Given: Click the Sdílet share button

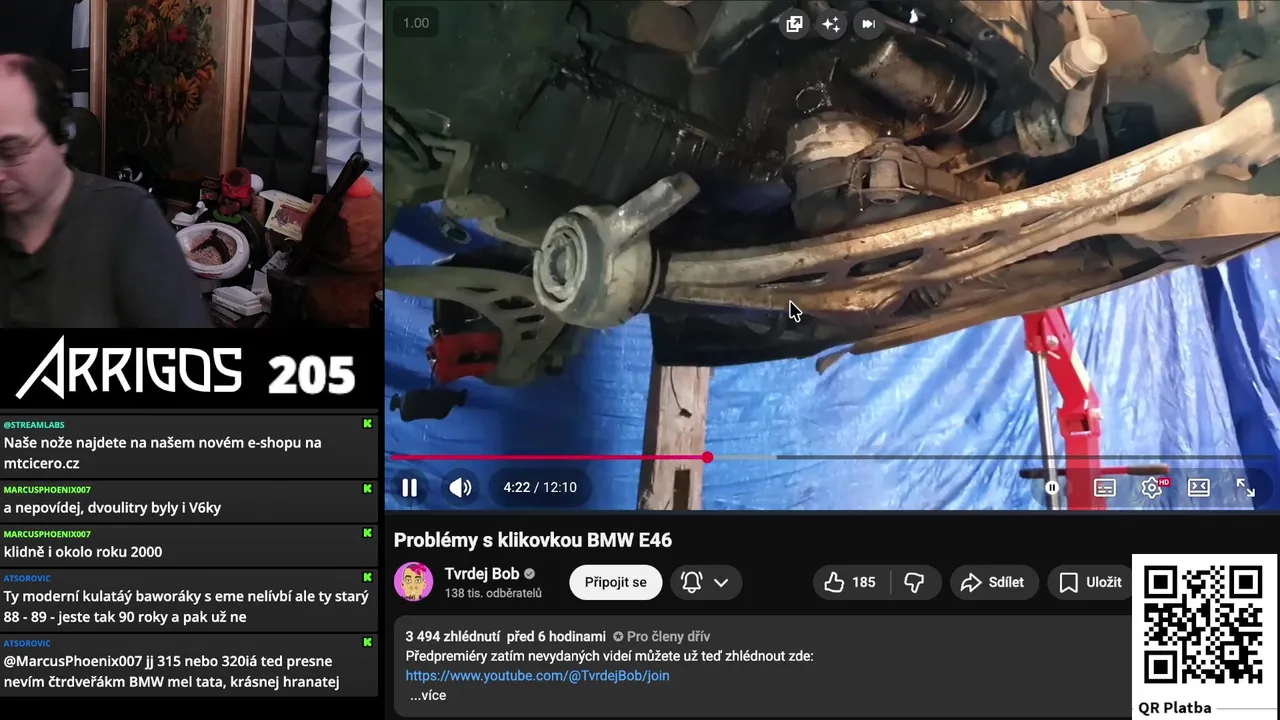Looking at the screenshot, I should tap(992, 582).
